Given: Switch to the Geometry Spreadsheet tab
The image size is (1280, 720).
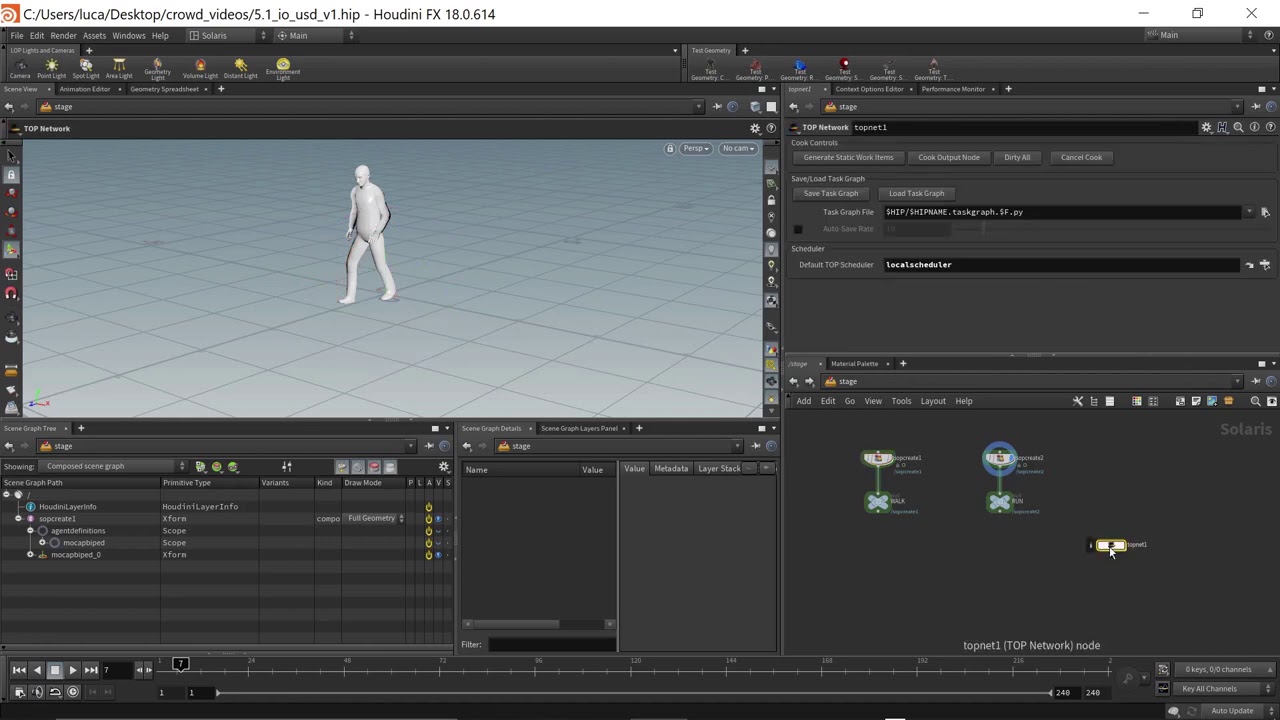Looking at the screenshot, I should point(164,89).
